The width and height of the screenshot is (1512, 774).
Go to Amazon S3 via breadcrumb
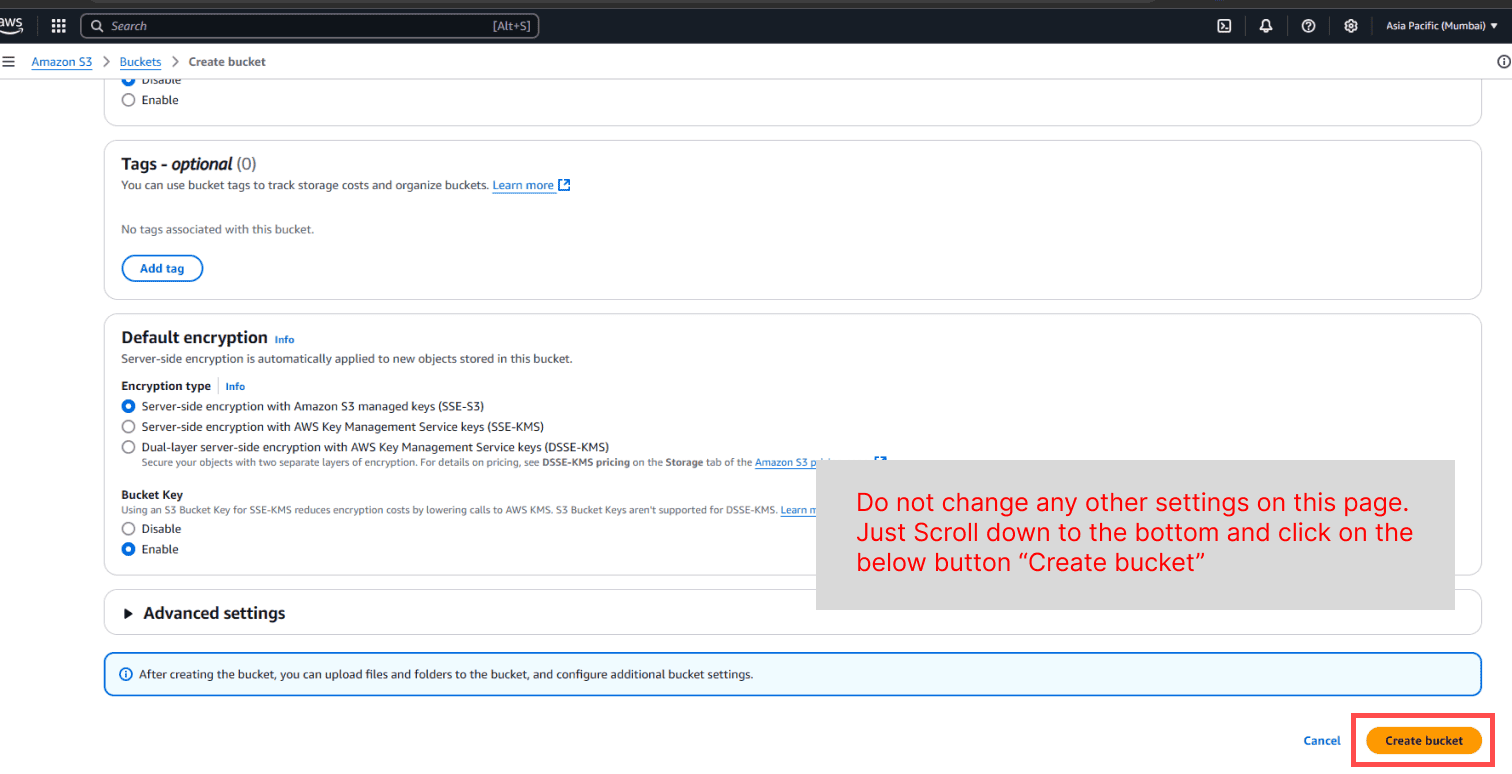tap(61, 61)
